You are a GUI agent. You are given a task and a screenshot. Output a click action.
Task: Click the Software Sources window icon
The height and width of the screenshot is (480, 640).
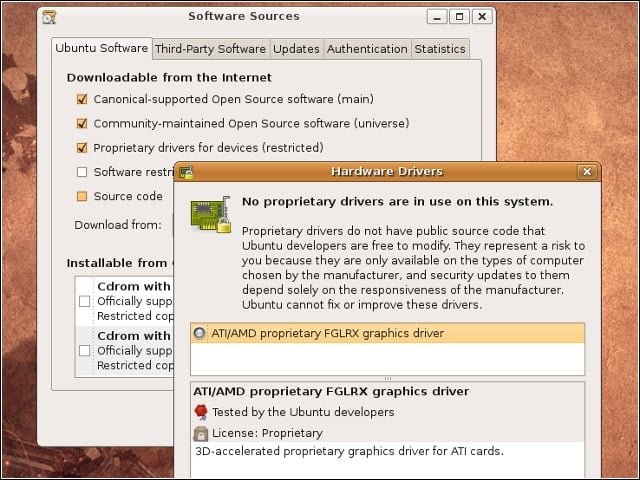coord(49,17)
